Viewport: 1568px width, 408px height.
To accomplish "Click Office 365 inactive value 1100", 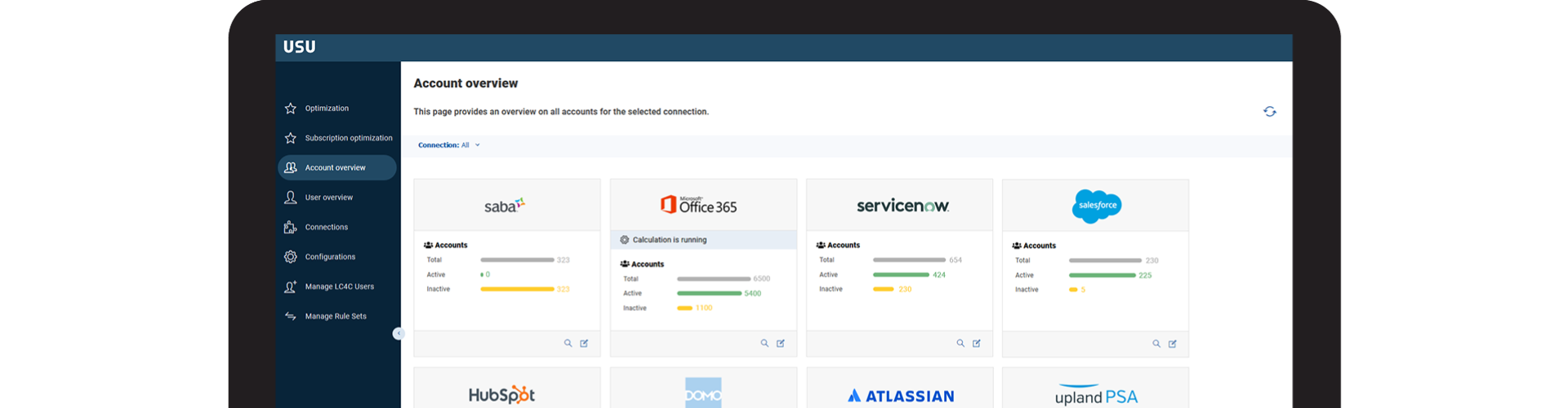I will pos(704,308).
